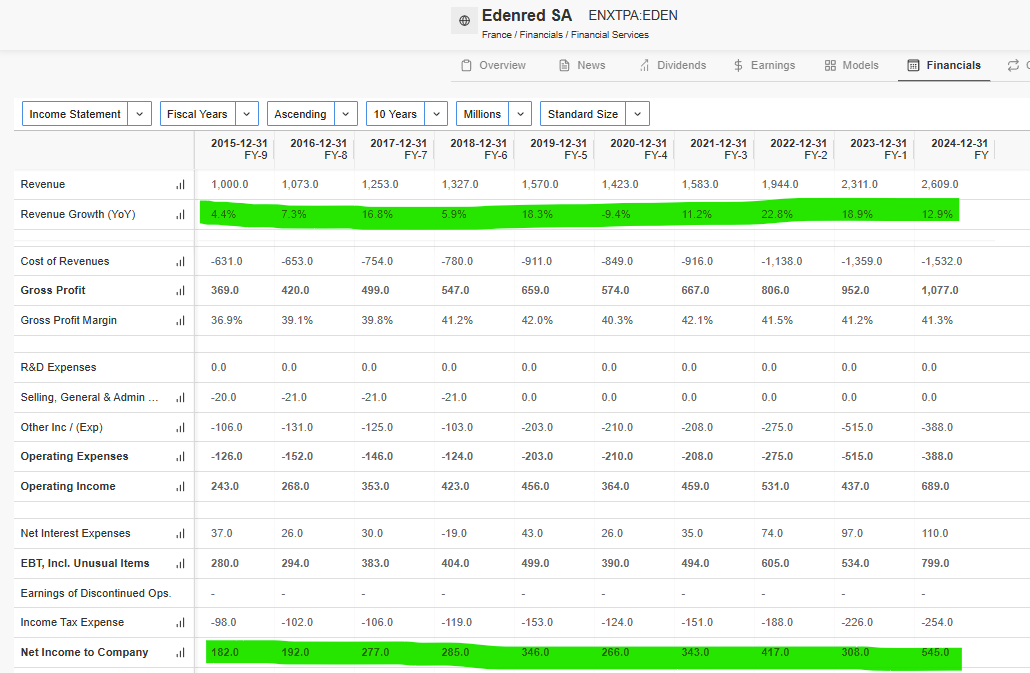Open the chart icon for EBT, Incl. Unusual Items

tap(180, 564)
